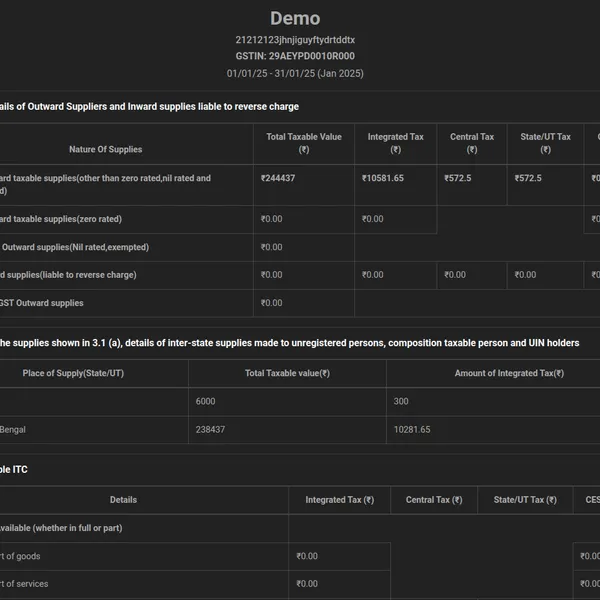This screenshot has width=600, height=600.
Task: Click "State/UT Tax (₹)" header in the outward supplies table
Action: pos(545,143)
